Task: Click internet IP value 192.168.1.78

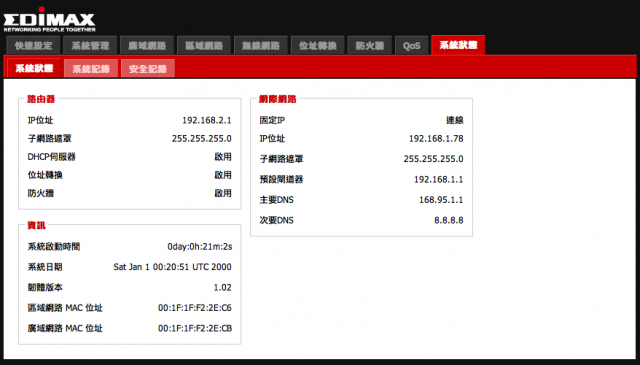Action: click(436, 139)
